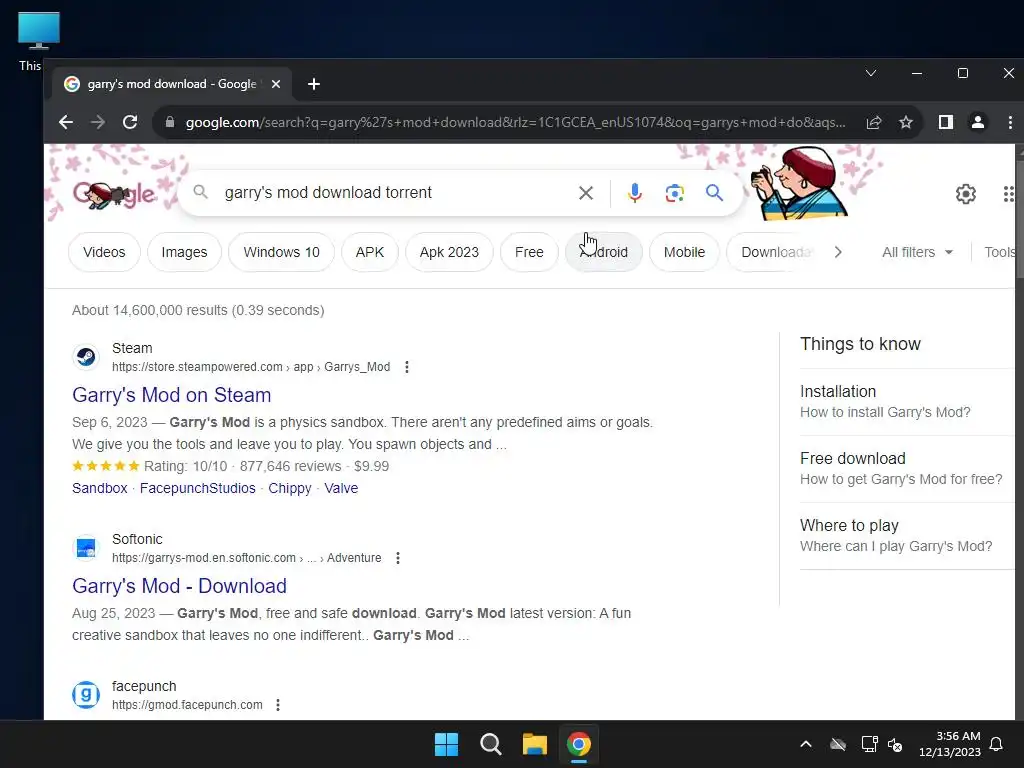Image resolution: width=1024 pixels, height=768 pixels.
Task: Open Chrome side panel icon
Action: coord(946,122)
